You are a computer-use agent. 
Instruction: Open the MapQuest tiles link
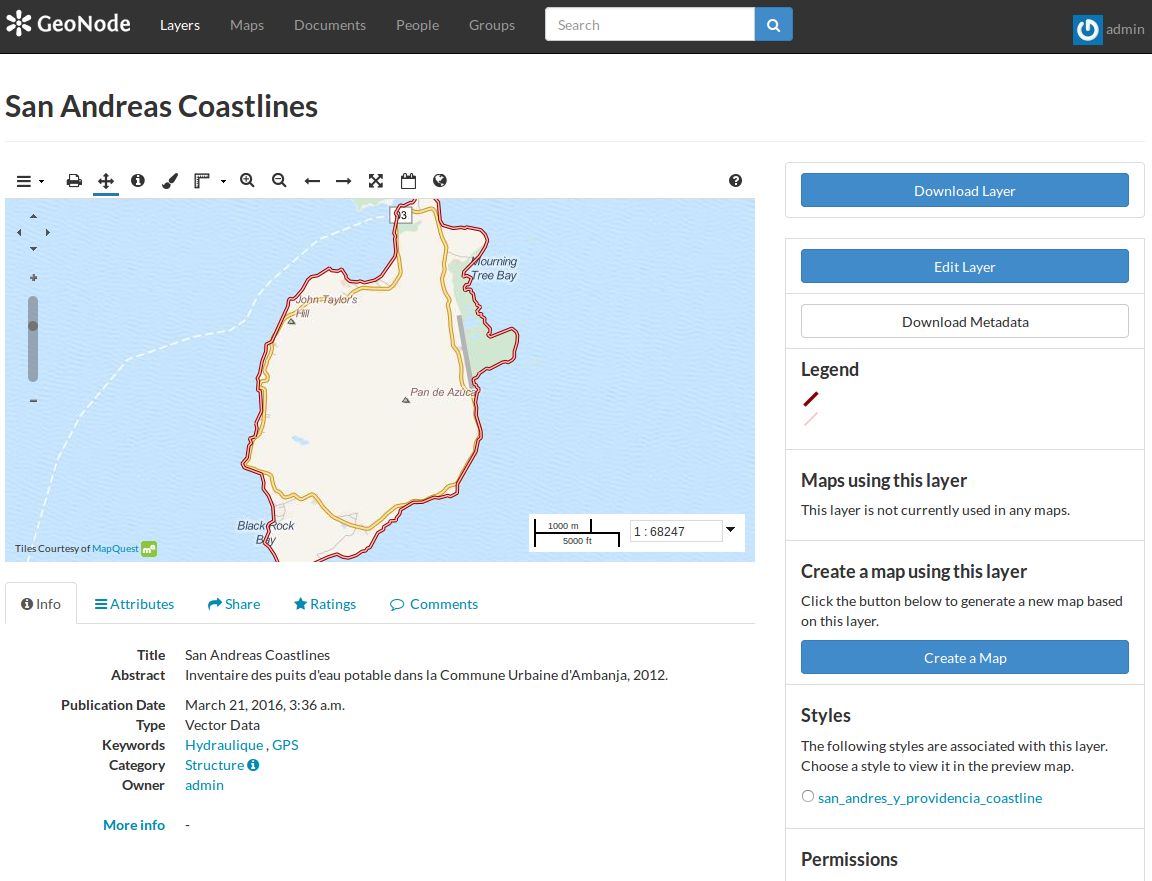115,548
